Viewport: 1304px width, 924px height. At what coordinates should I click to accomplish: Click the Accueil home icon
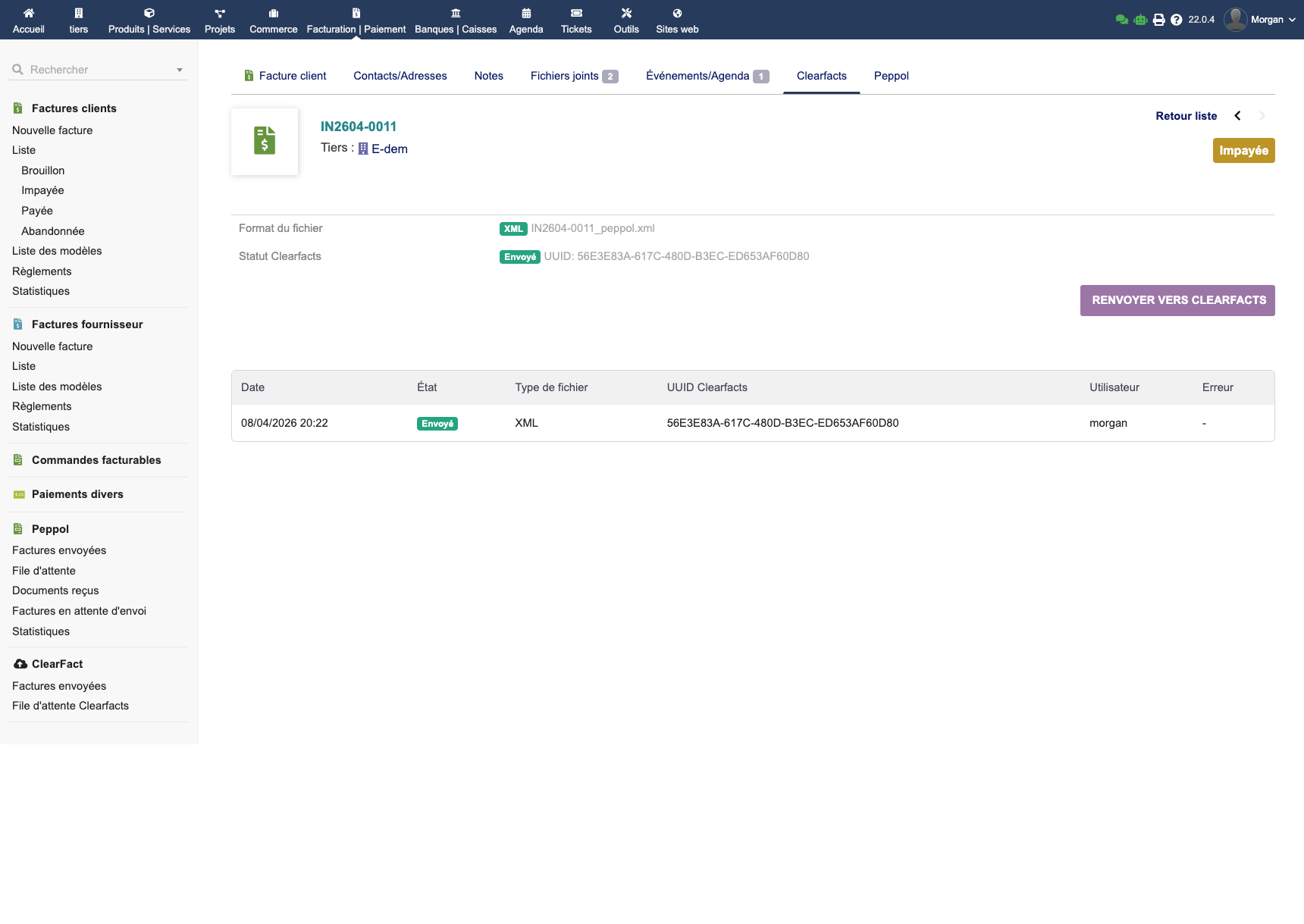pos(29,13)
